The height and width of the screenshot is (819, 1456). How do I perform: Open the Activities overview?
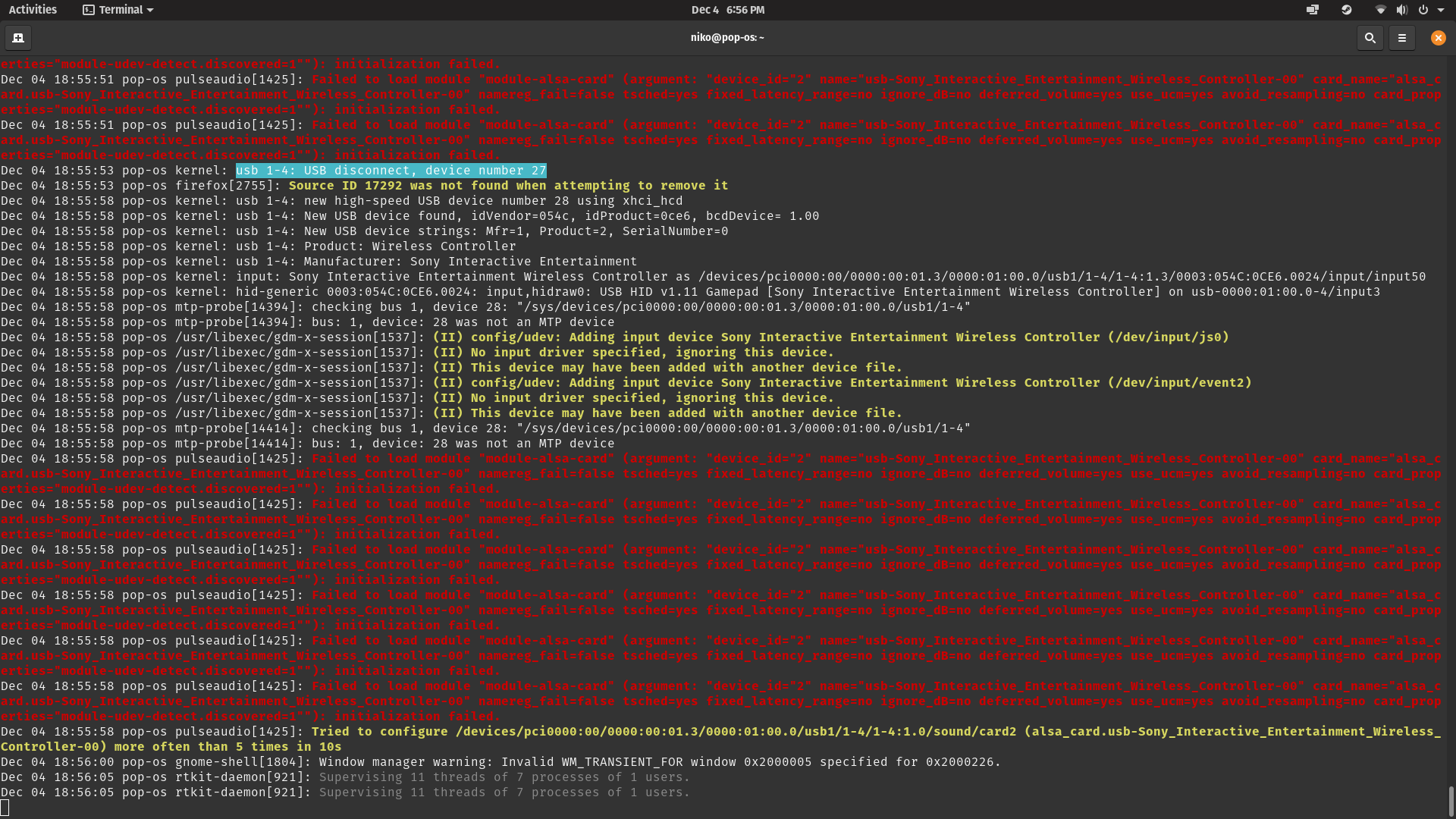33,10
